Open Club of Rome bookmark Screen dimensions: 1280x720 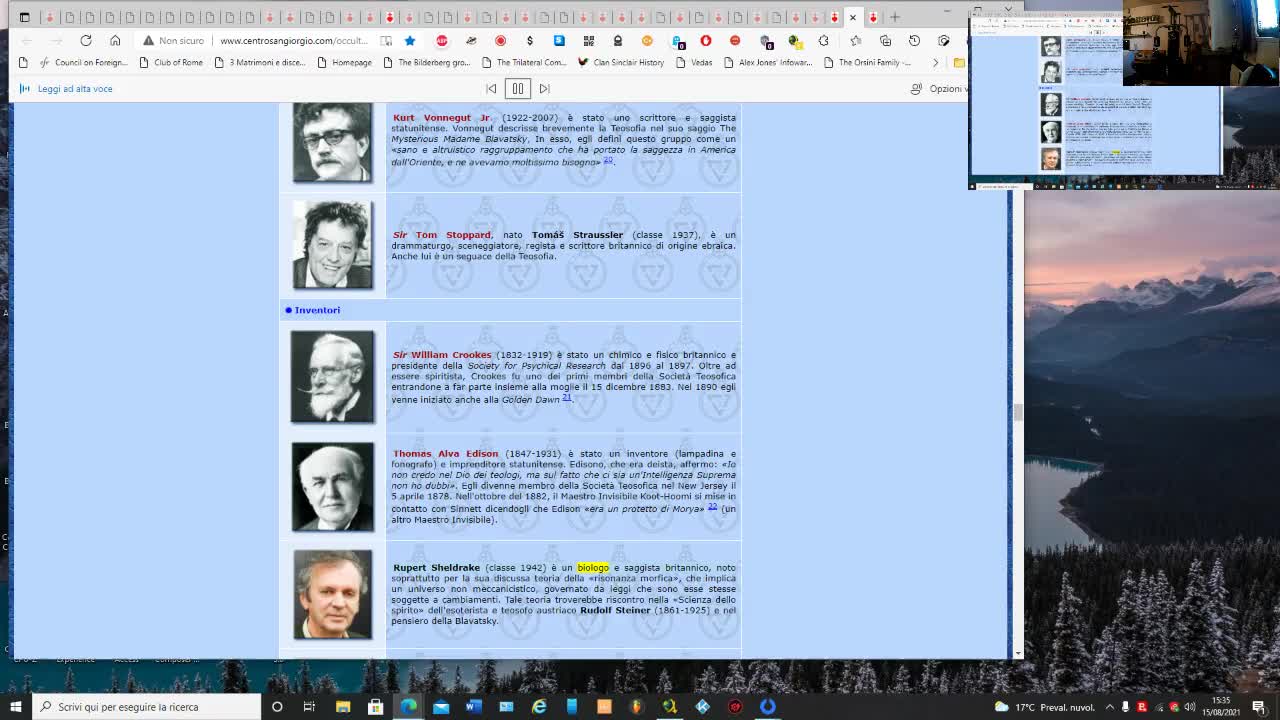[x=171, y=62]
